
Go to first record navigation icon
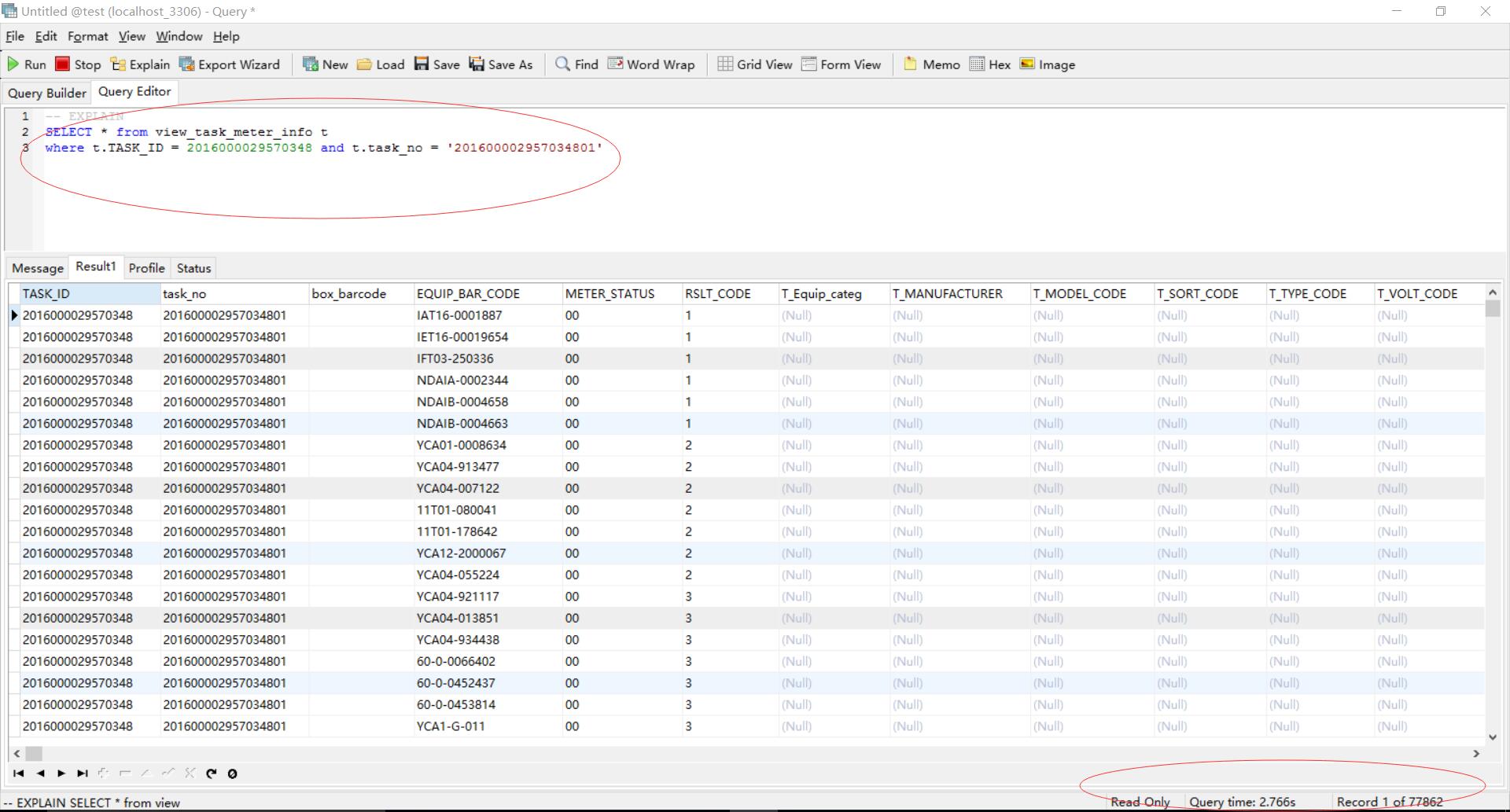(19, 773)
